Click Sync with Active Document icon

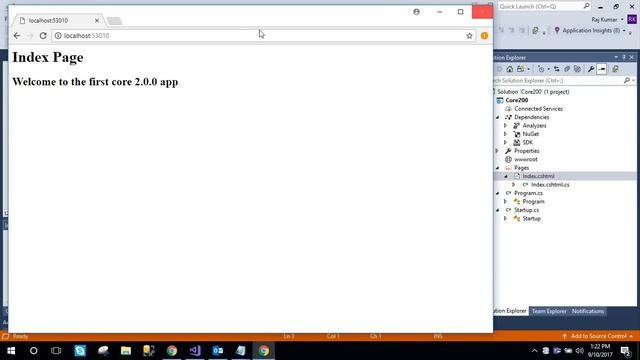pyautogui.click(x=556, y=69)
